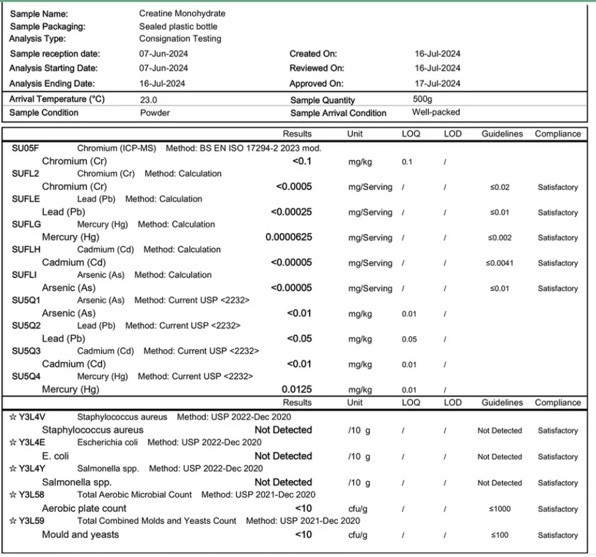
Task: Click the star icon beside Y3L4V
Action: coord(13,417)
